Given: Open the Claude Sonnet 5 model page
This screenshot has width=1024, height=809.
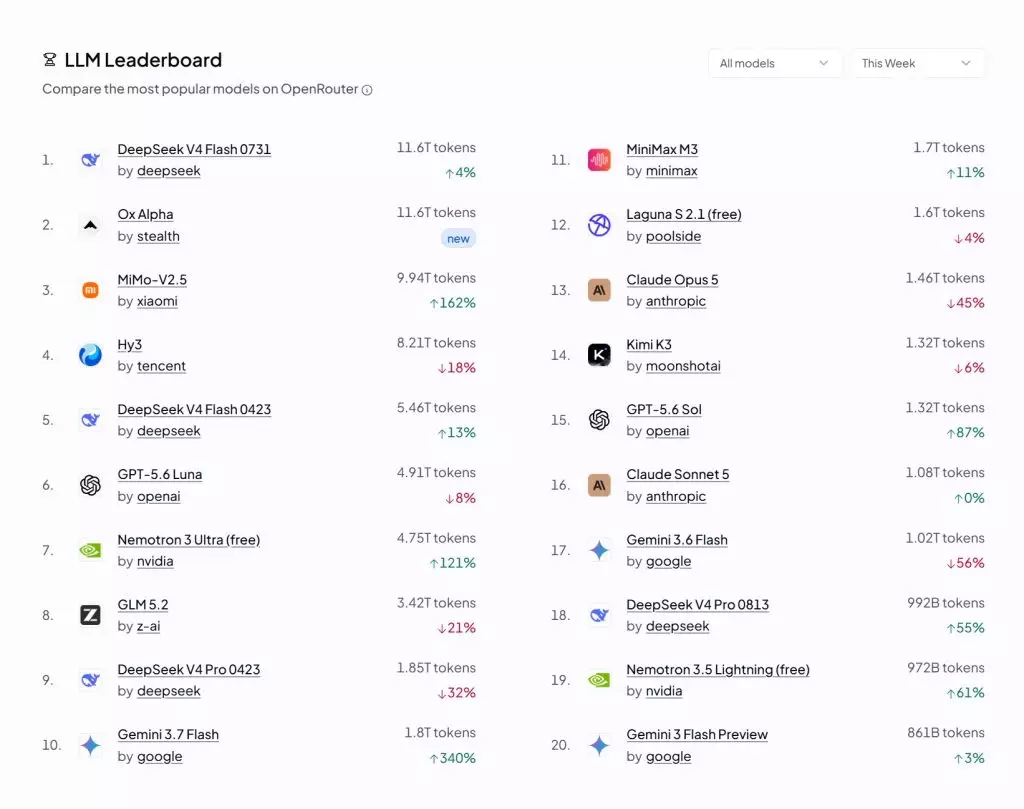Looking at the screenshot, I should coord(677,475).
